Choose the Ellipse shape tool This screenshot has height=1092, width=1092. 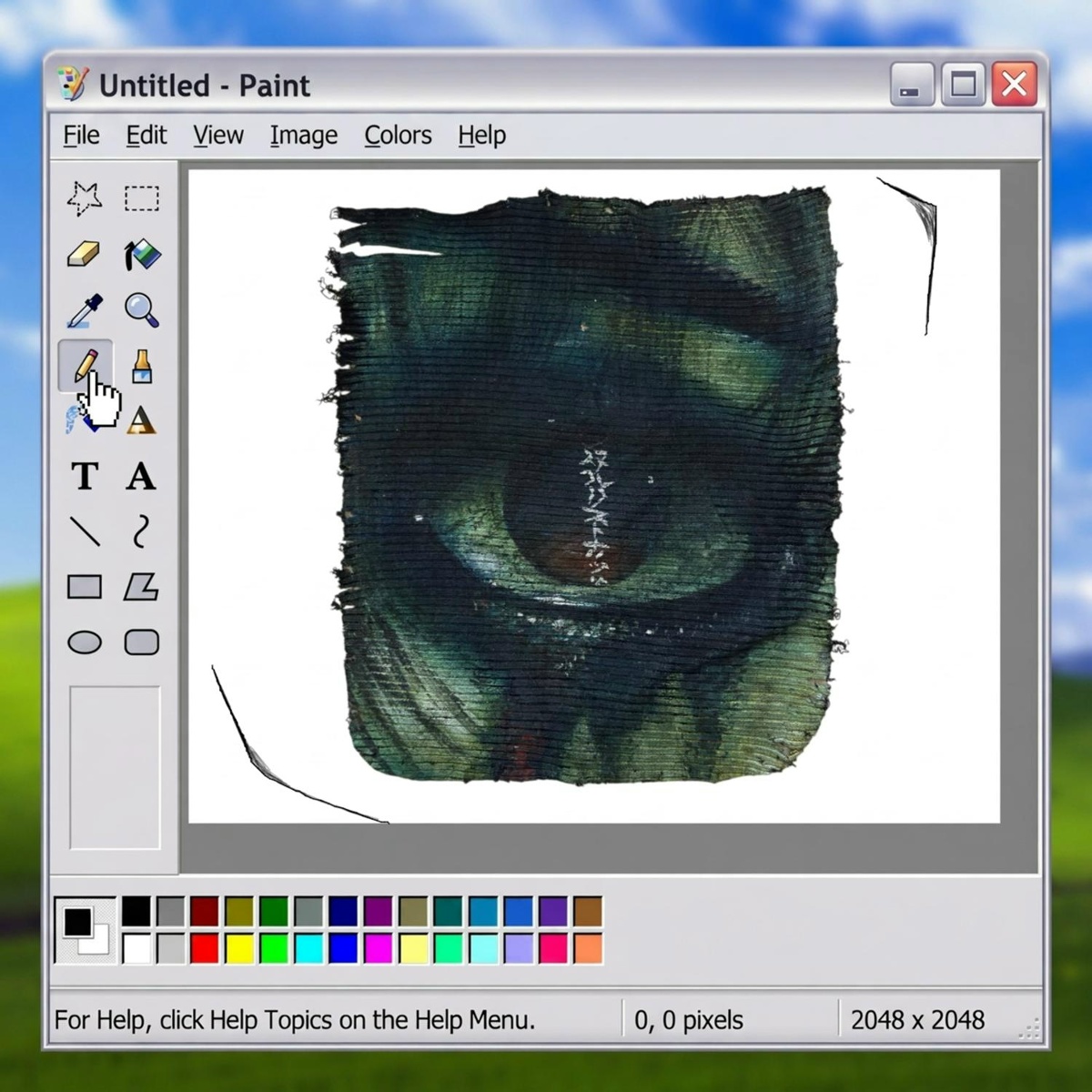(x=85, y=642)
